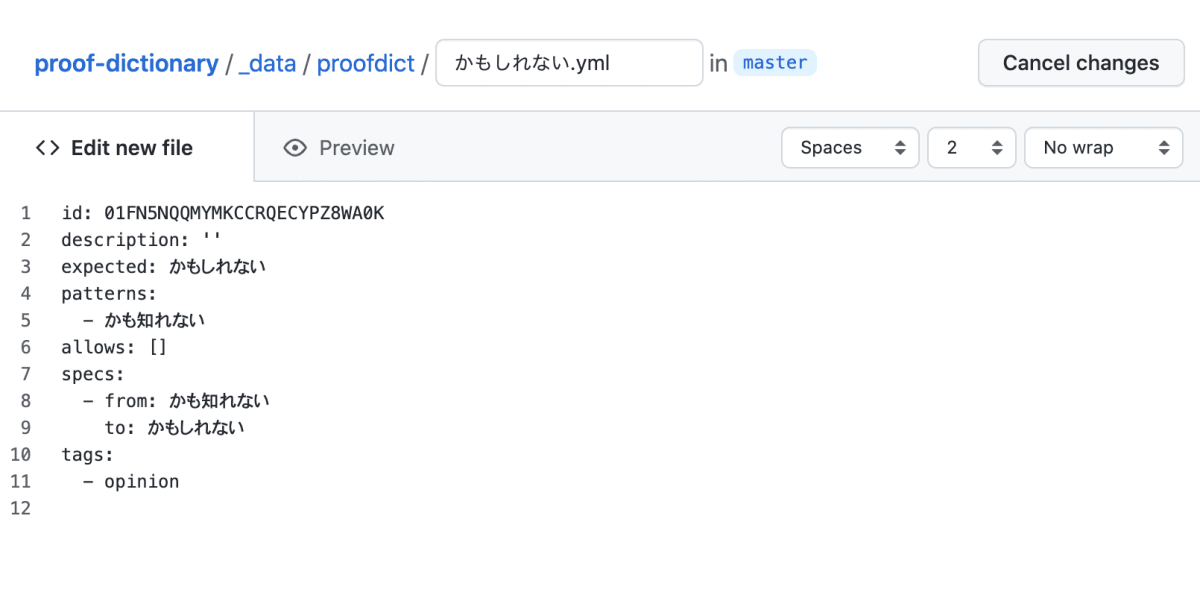Click line number 6 in gutter
1200x595 pixels.
point(25,347)
